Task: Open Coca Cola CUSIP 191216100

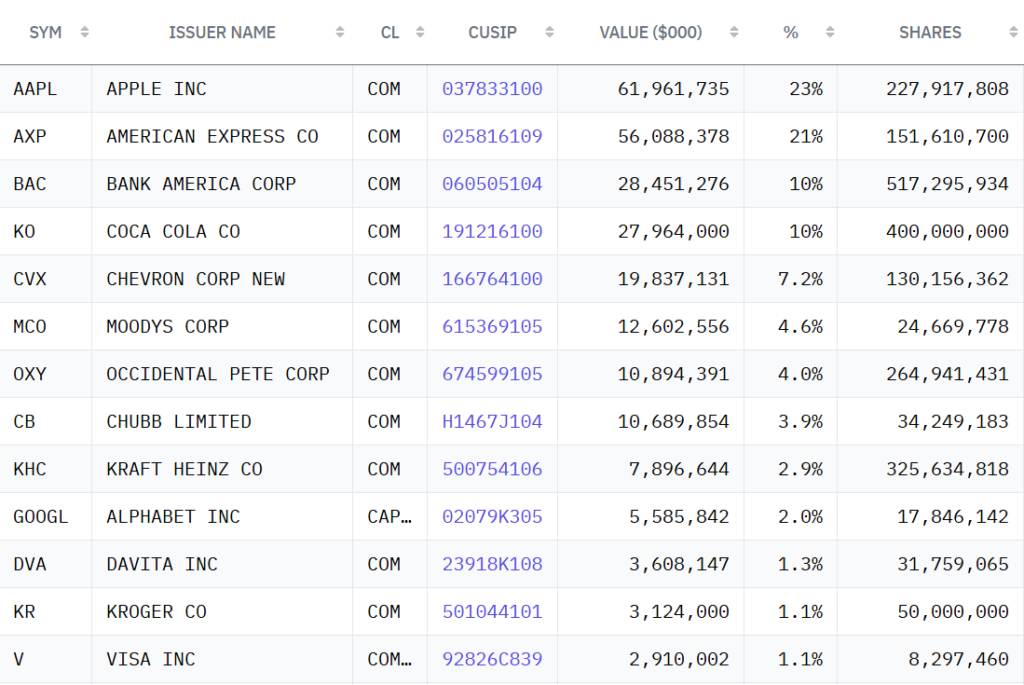Action: pyautogui.click(x=492, y=231)
